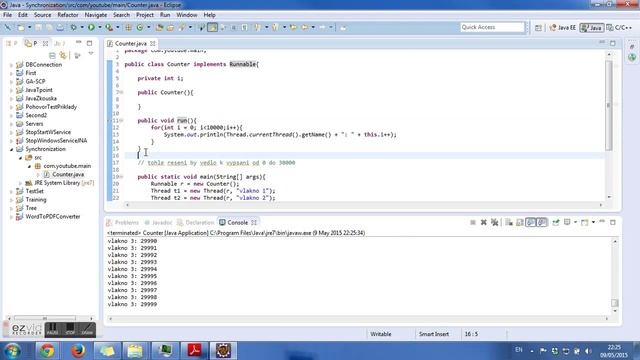The width and height of the screenshot is (640, 360).
Task: Switch to the C/C++ perspective
Action: coord(620,28)
